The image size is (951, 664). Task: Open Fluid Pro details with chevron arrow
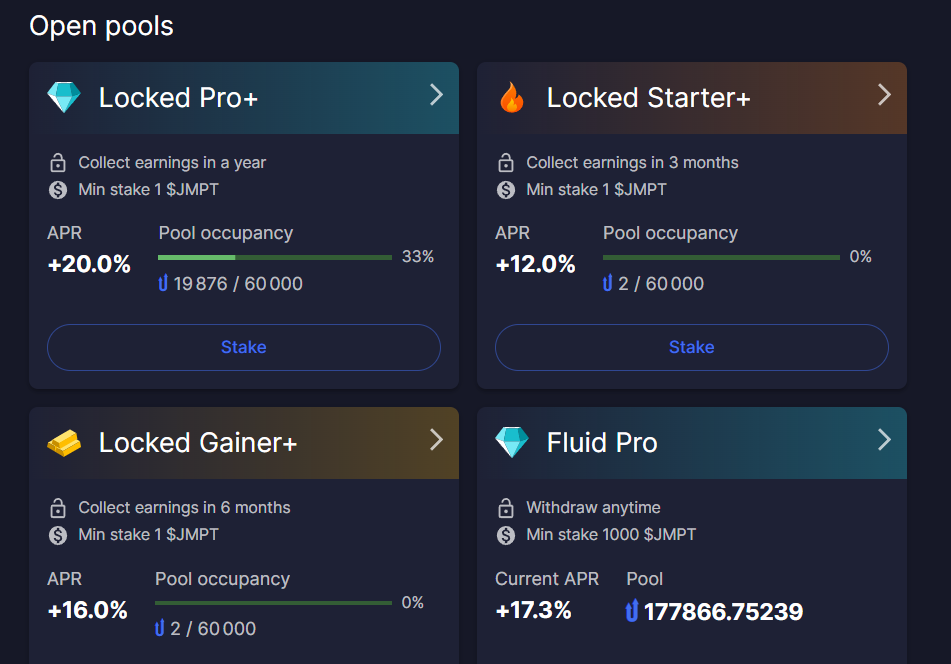tap(884, 440)
